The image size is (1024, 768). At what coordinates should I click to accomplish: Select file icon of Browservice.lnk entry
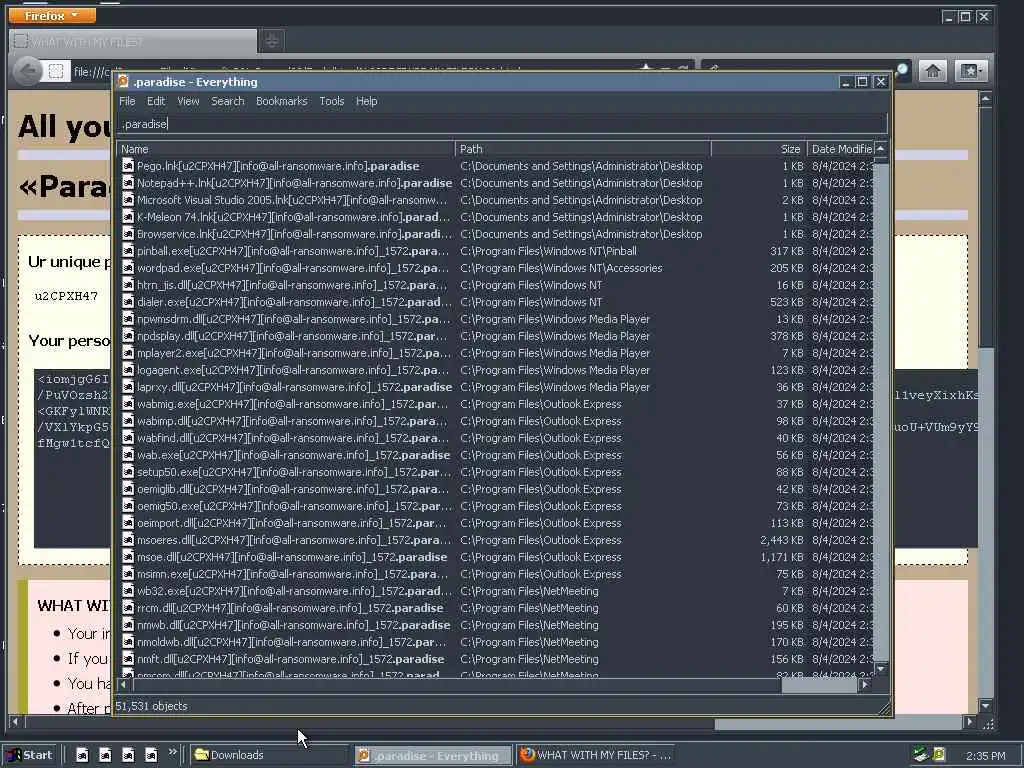(x=128, y=234)
